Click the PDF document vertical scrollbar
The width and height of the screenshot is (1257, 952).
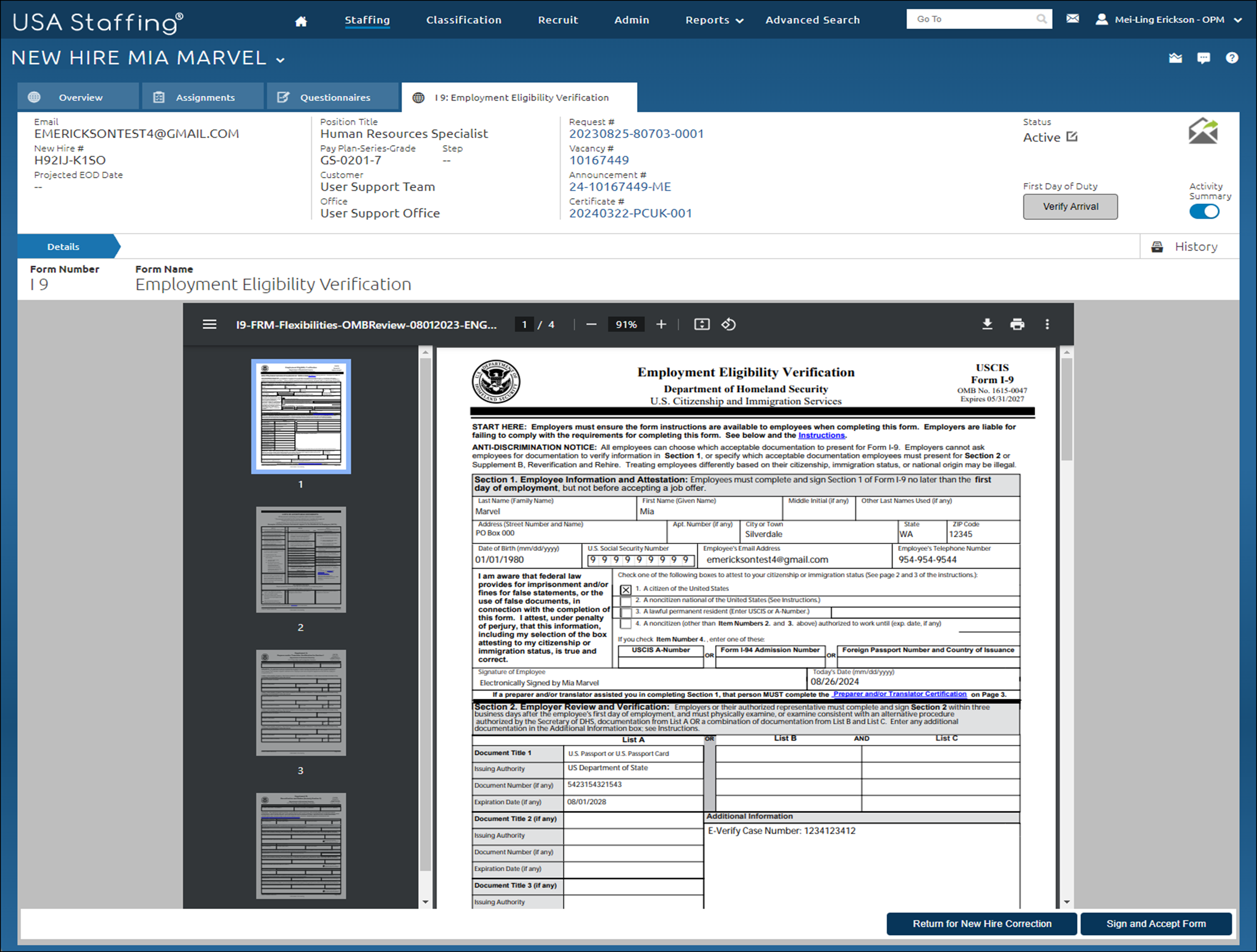(1067, 410)
